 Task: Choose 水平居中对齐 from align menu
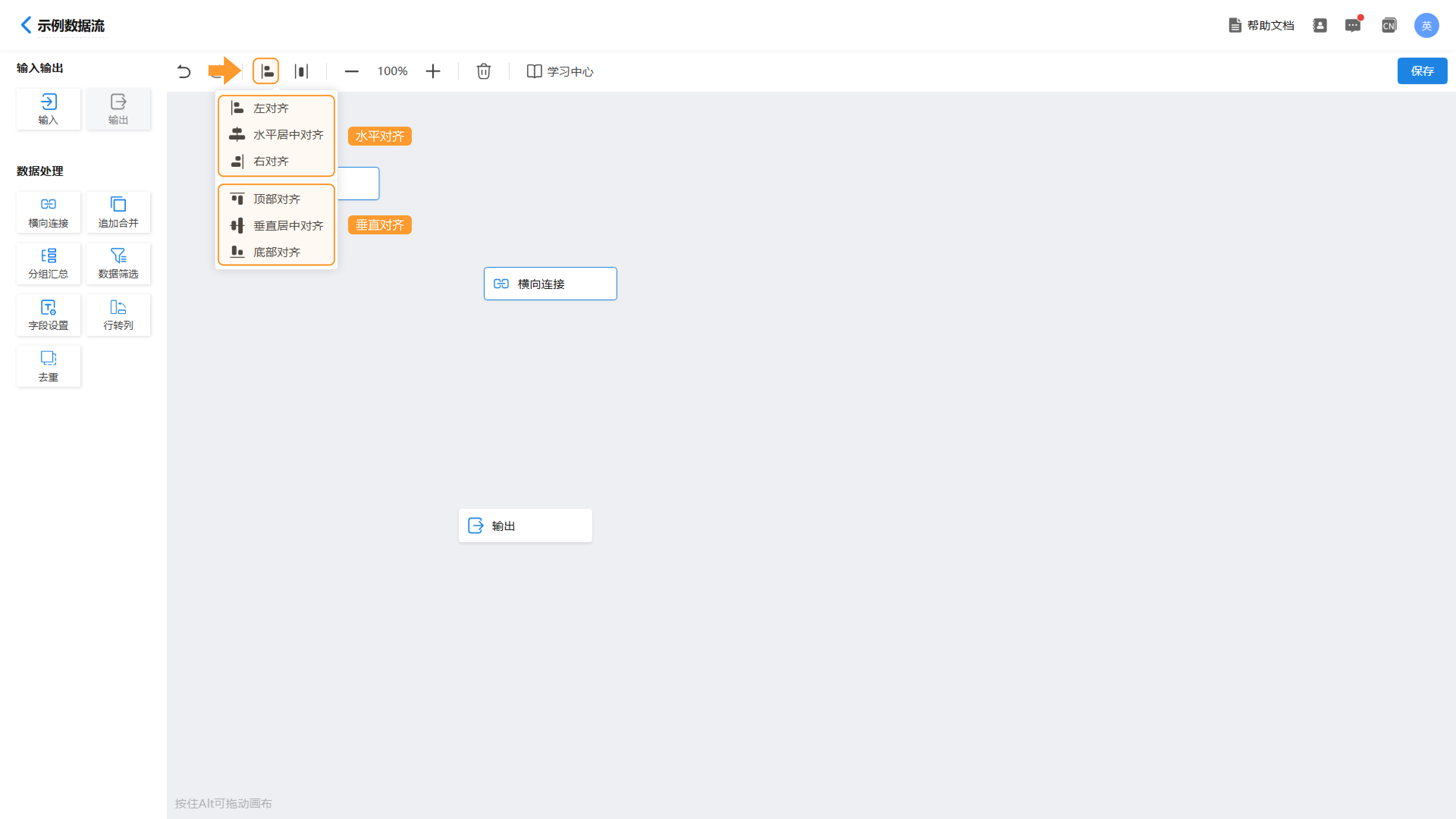coord(276,135)
